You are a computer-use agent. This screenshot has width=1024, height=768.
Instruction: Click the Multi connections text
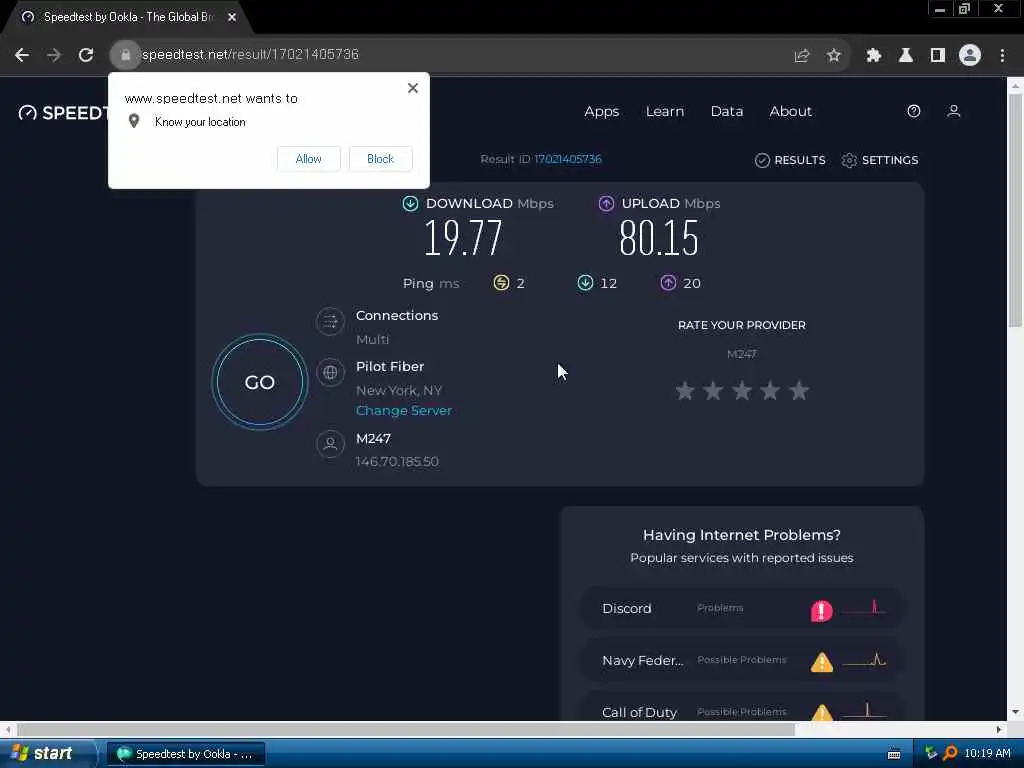(x=372, y=340)
